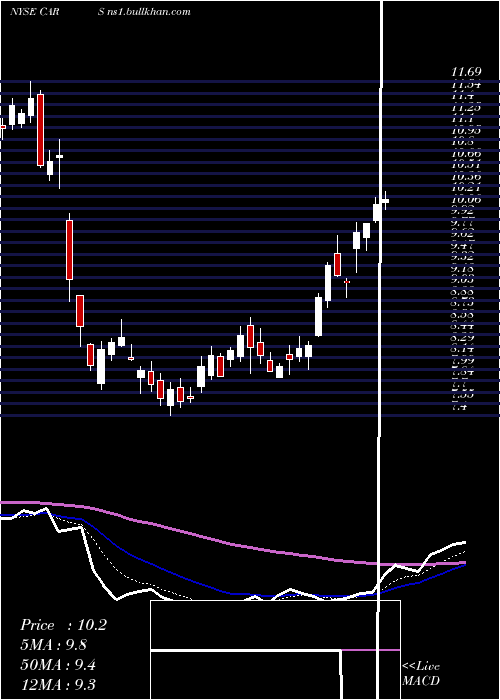Screen dimensions: 500x700
Task: Click the '5MA : 9.8' value
Action: click(x=54, y=645)
